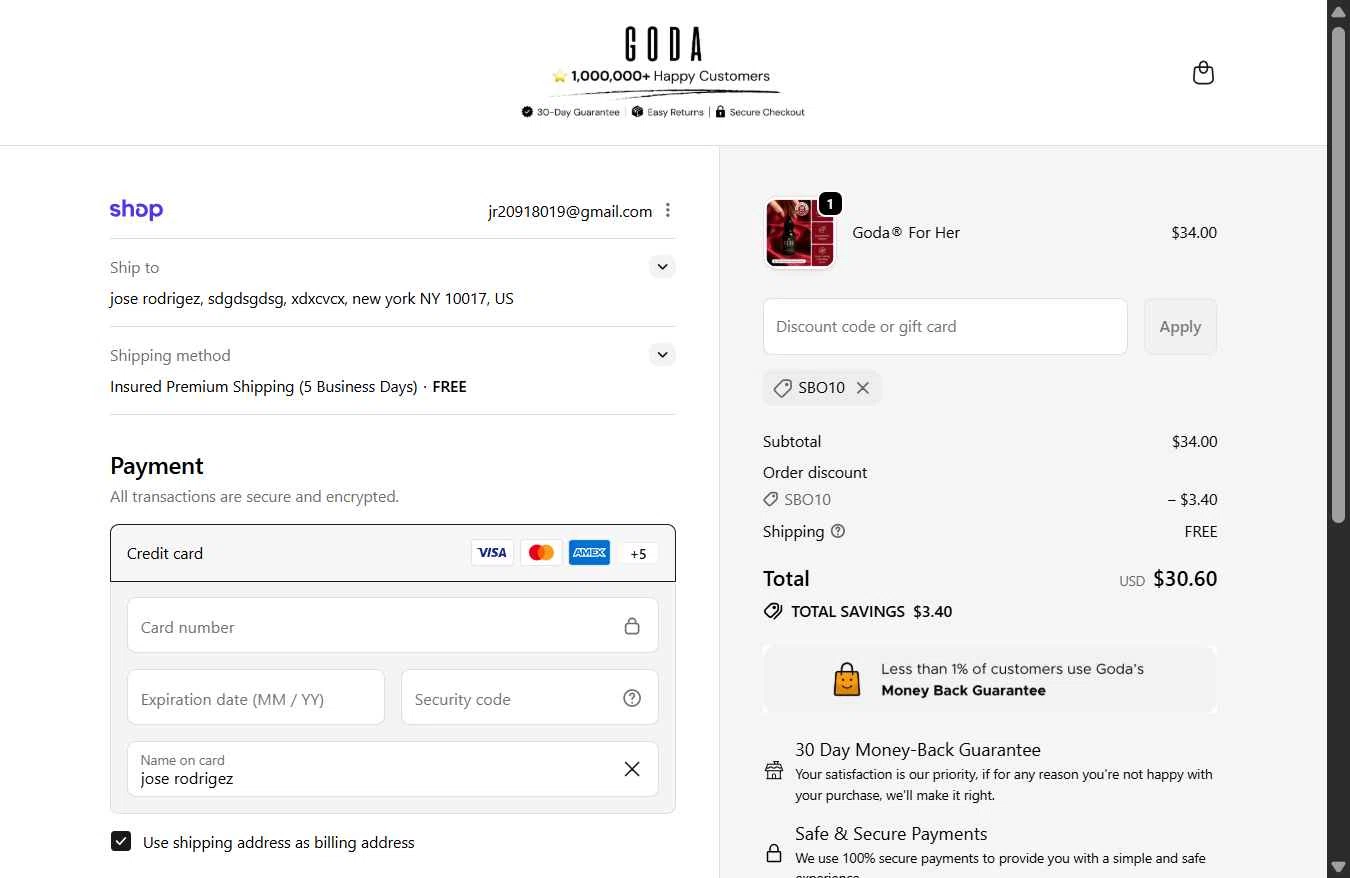Click the Subtotal $34.00 value
Image resolution: width=1350 pixels, height=878 pixels.
tap(1194, 441)
